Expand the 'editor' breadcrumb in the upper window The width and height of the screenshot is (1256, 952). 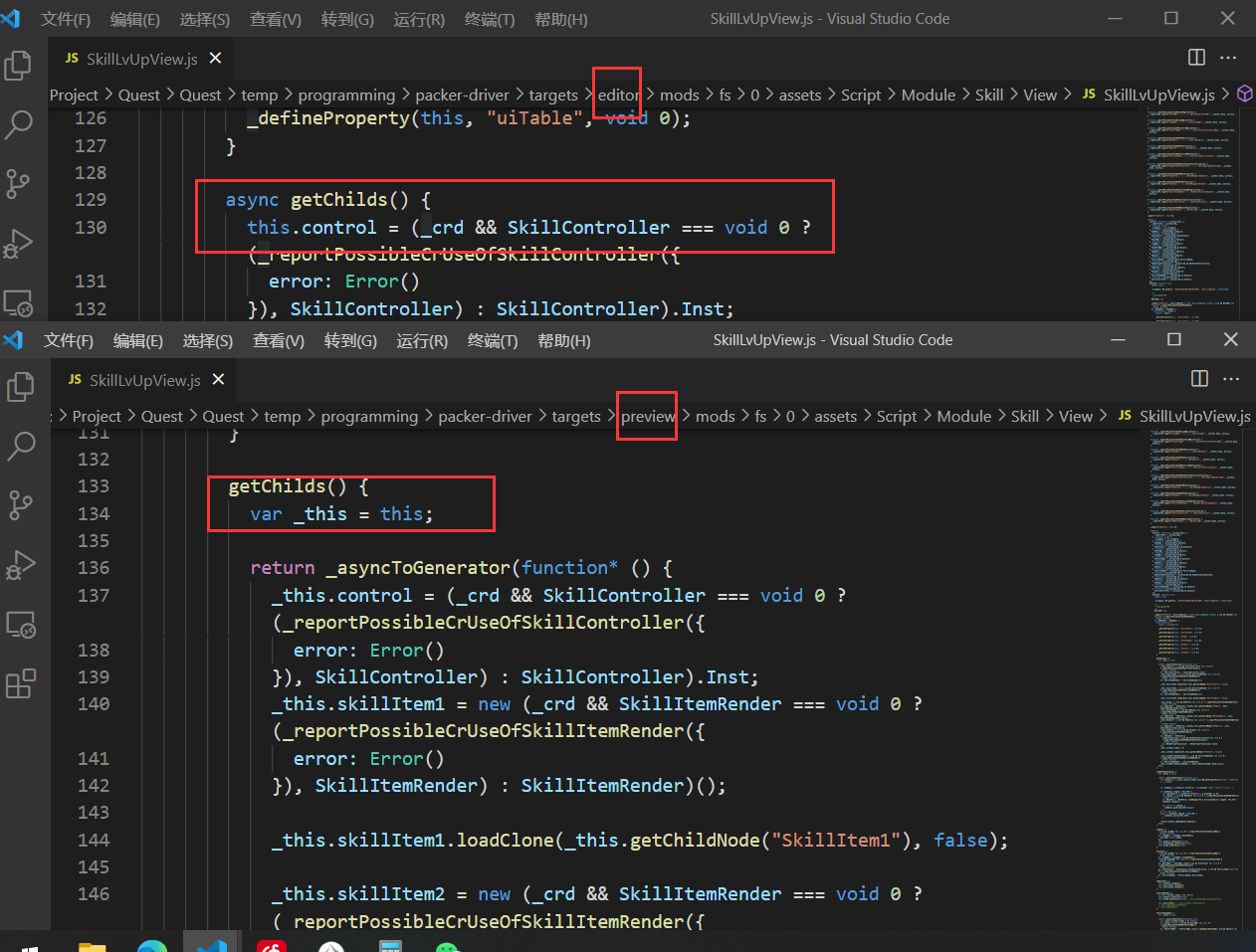click(618, 95)
